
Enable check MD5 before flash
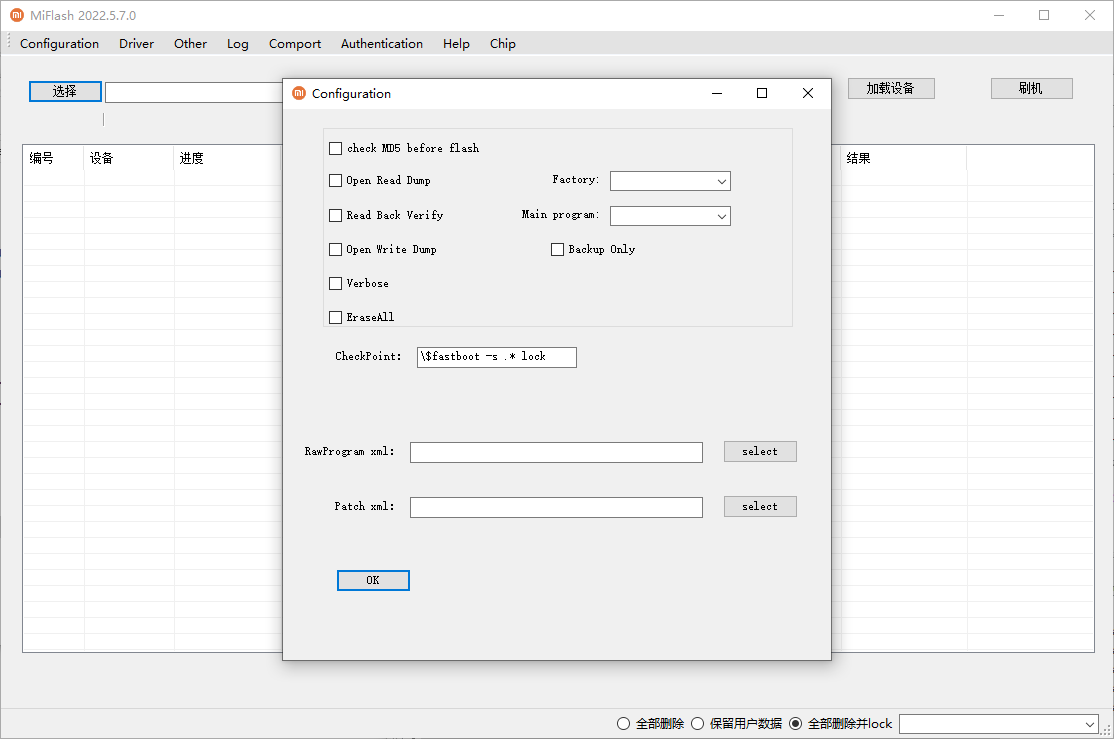pyautogui.click(x=336, y=148)
